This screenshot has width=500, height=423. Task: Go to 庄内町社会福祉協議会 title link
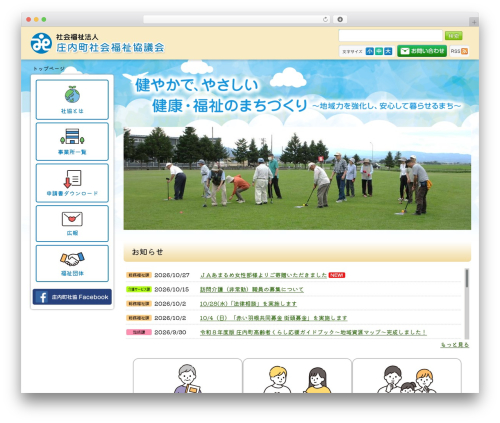click(110, 48)
